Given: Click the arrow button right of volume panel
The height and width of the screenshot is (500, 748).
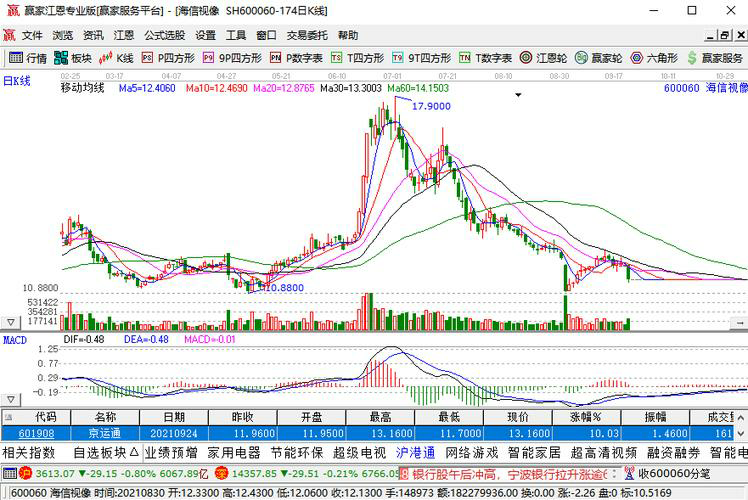Looking at the screenshot, I should (x=739, y=323).
